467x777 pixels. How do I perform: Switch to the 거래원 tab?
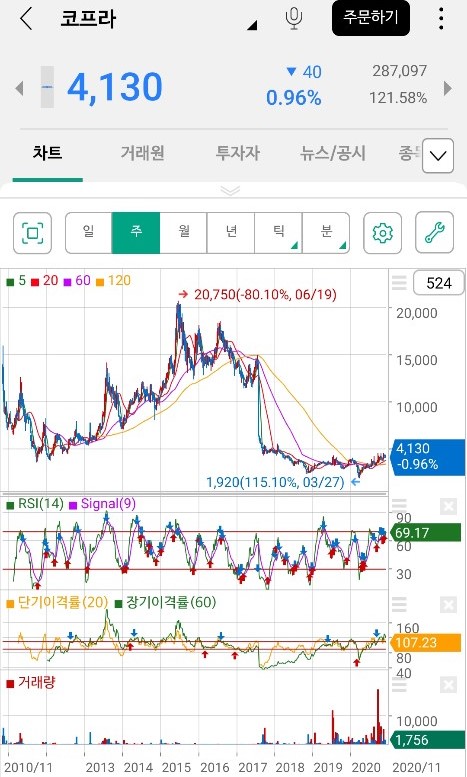pos(142,153)
